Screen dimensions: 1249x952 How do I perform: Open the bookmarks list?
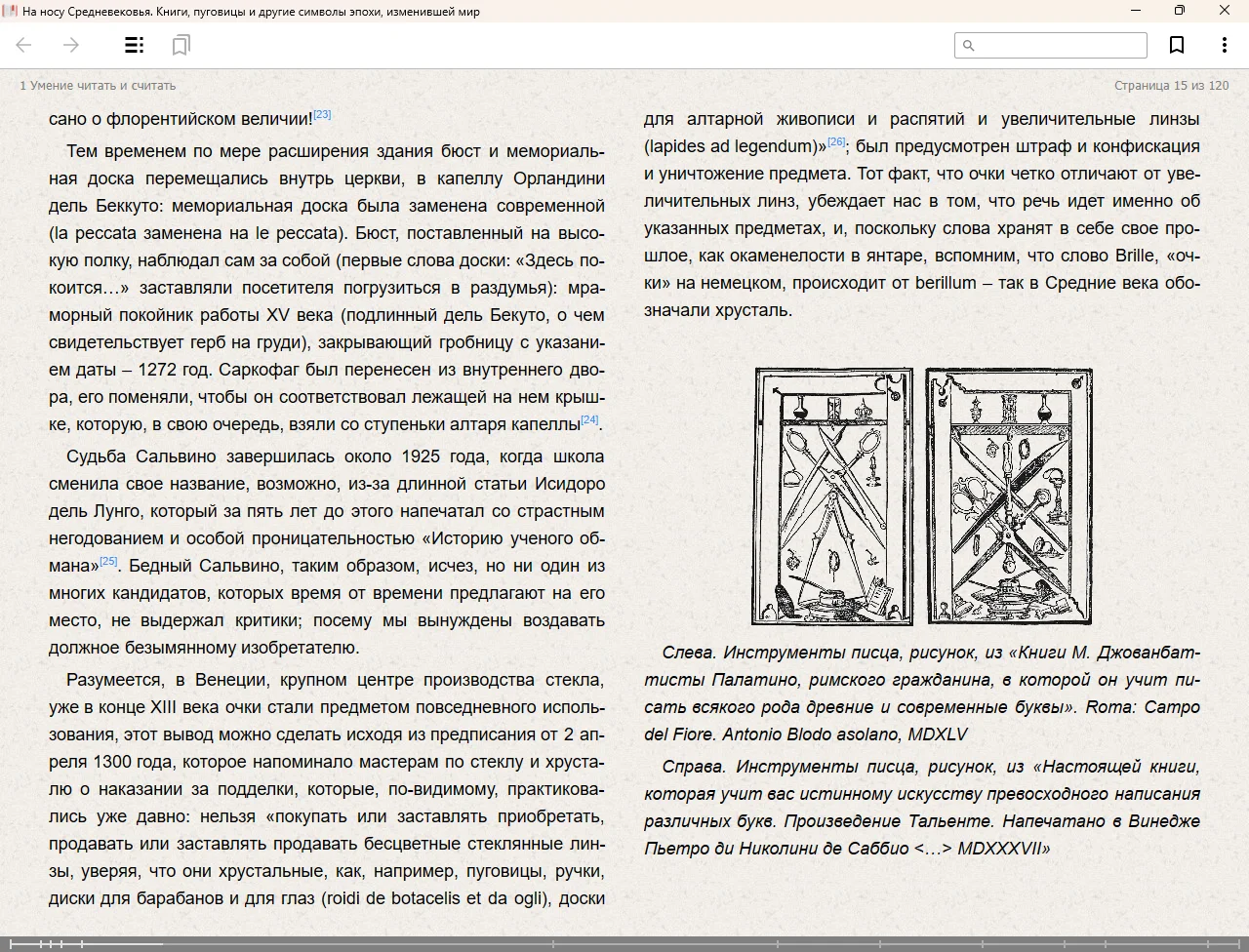(181, 45)
